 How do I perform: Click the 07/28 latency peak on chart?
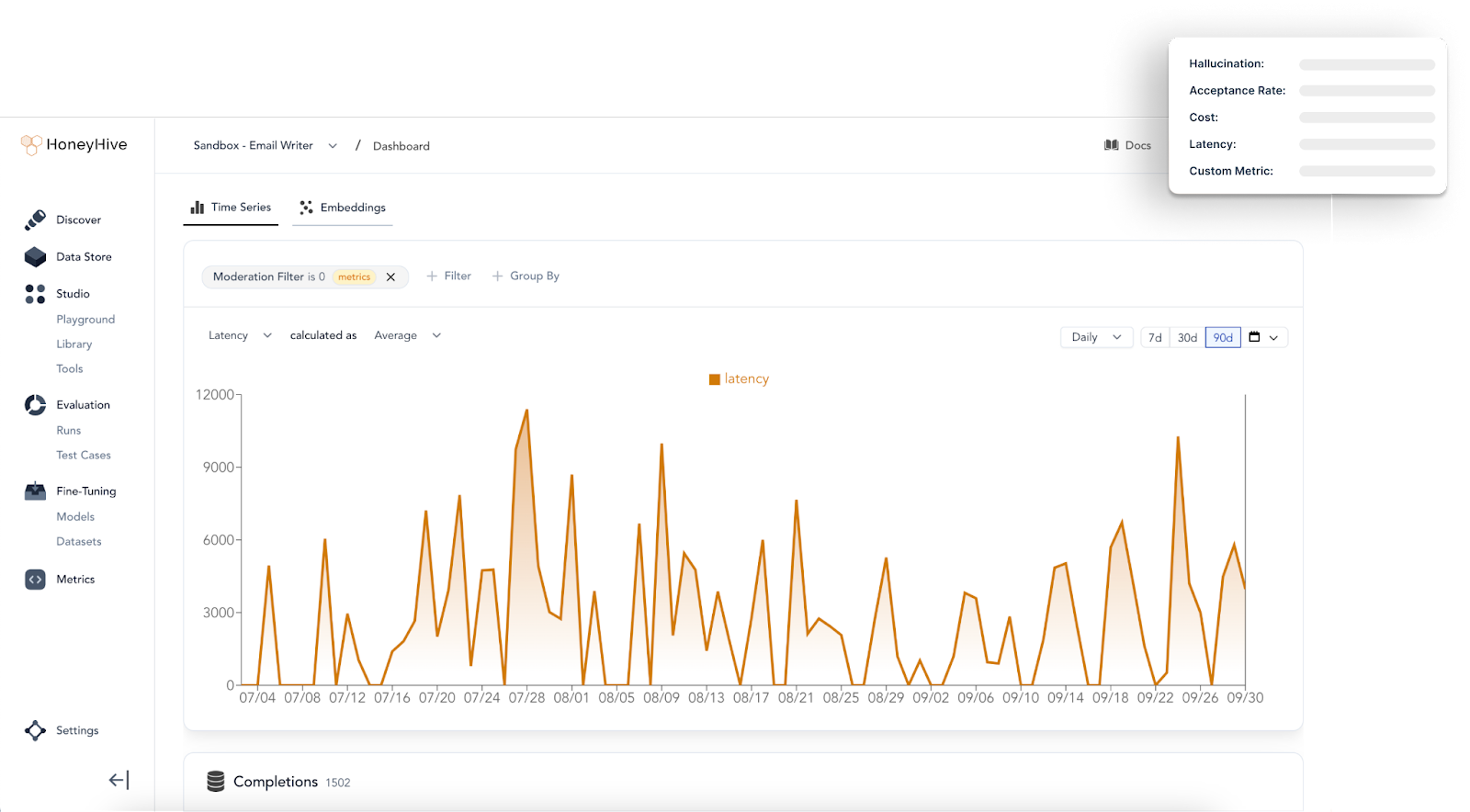click(526, 411)
